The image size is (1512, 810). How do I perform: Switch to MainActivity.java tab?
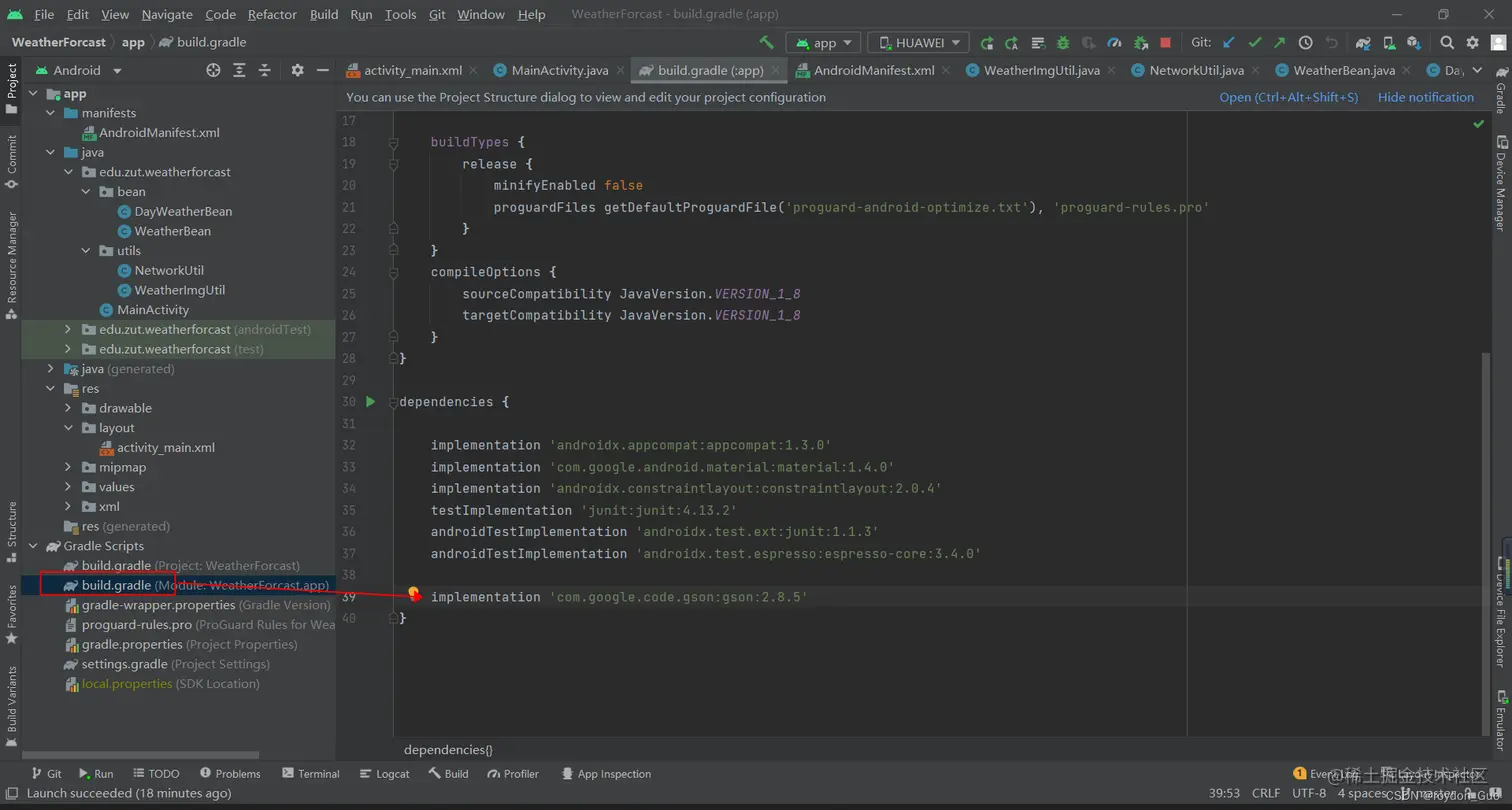point(559,70)
